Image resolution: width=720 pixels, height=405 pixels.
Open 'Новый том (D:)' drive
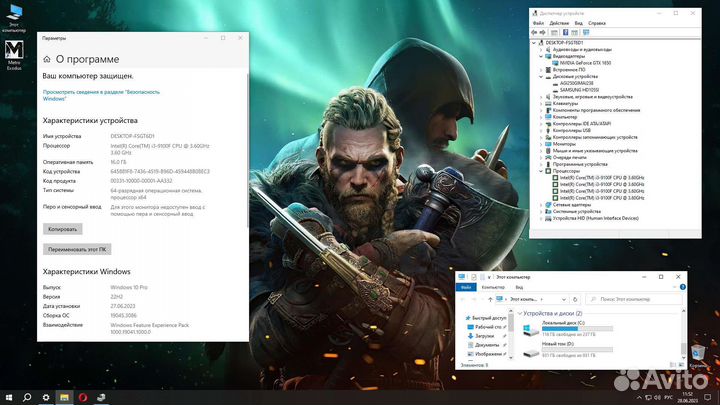(568, 350)
